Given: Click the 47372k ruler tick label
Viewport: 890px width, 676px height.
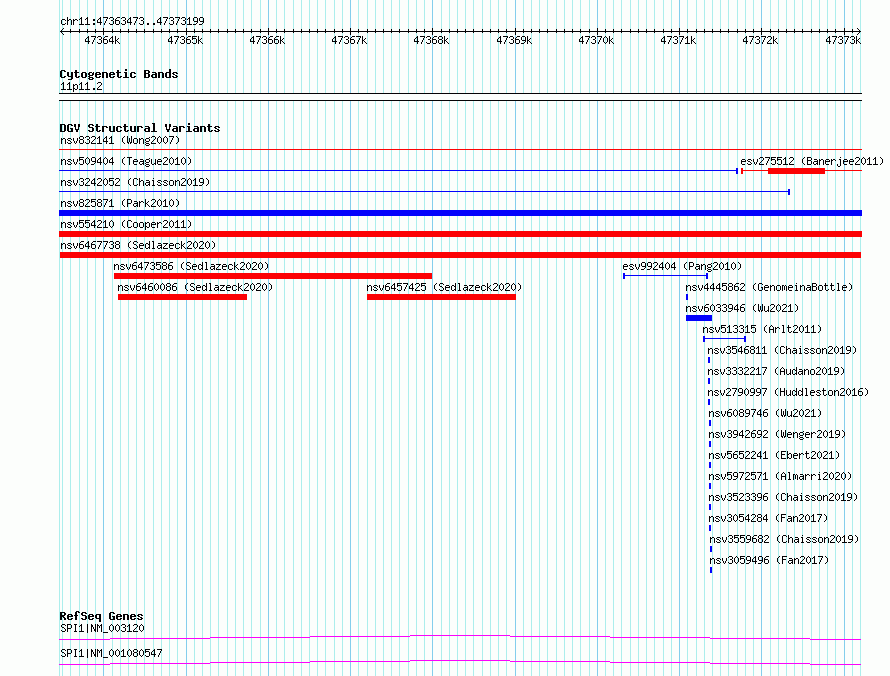Looking at the screenshot, I should (x=760, y=40).
